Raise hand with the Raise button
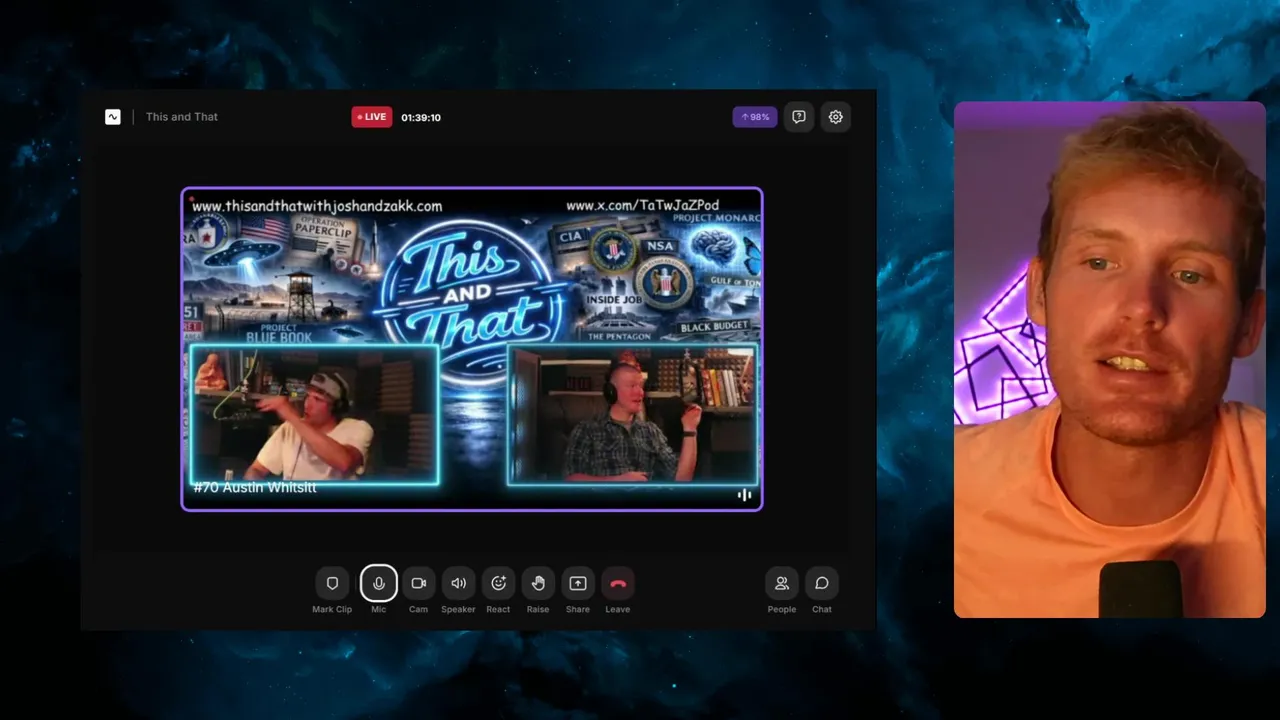 click(x=538, y=583)
